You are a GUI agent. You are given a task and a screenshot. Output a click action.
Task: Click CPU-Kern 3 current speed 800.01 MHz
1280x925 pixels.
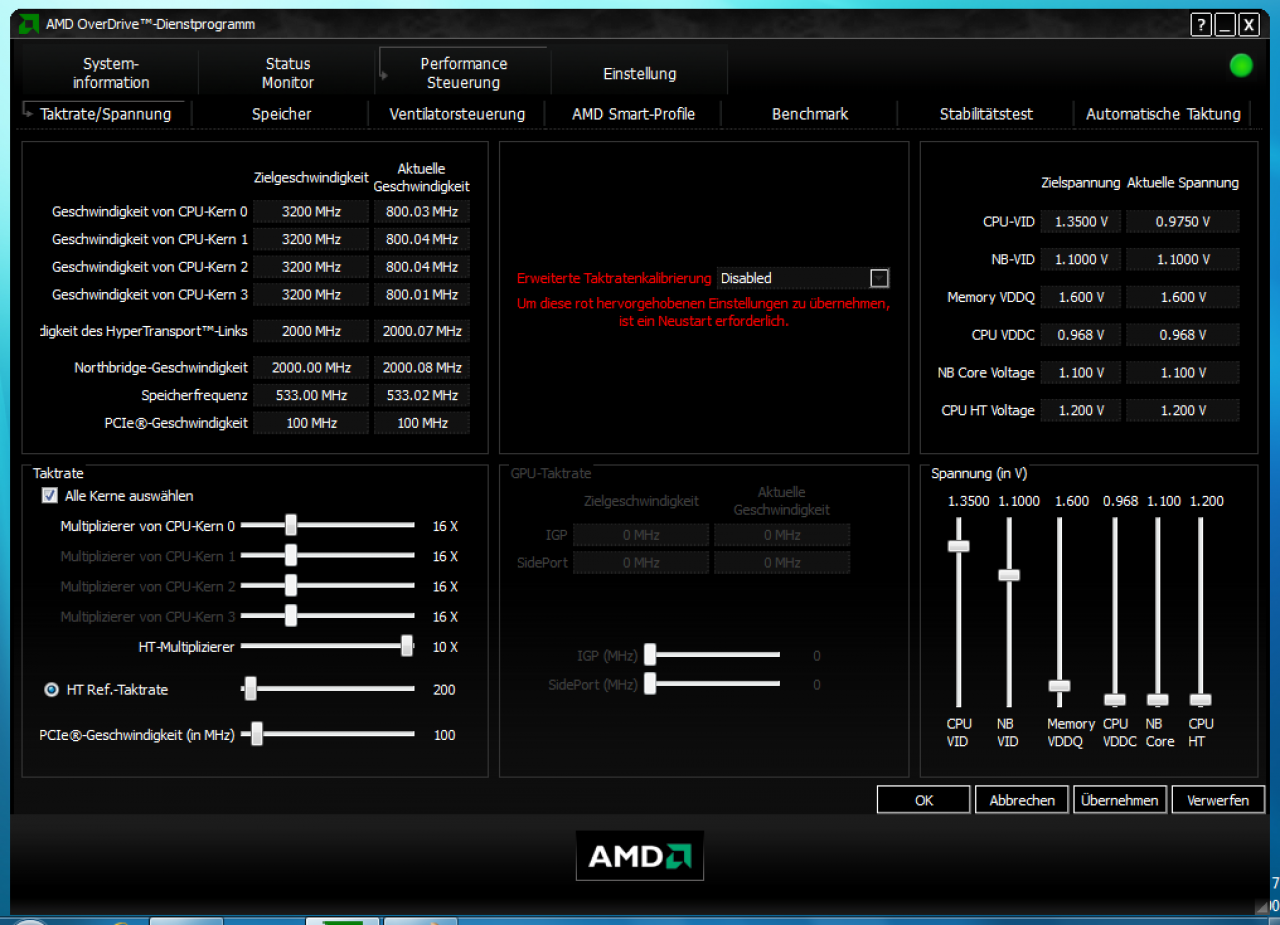[422, 295]
